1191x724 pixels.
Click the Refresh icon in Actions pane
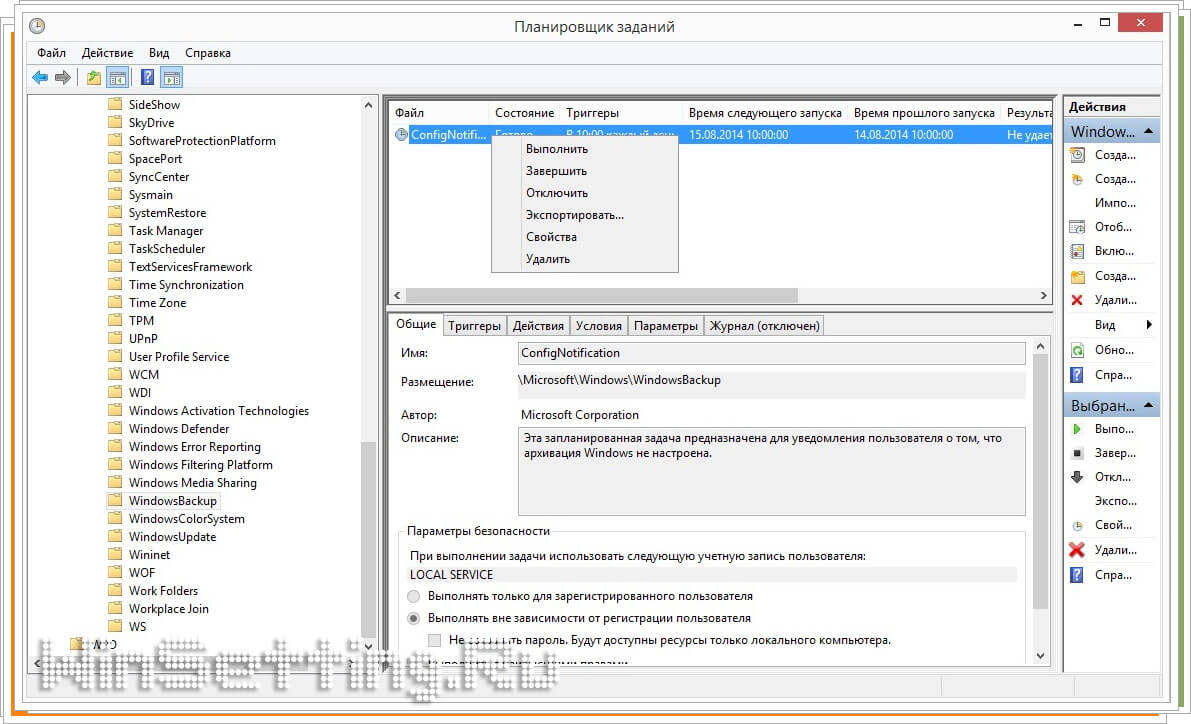[1077, 350]
